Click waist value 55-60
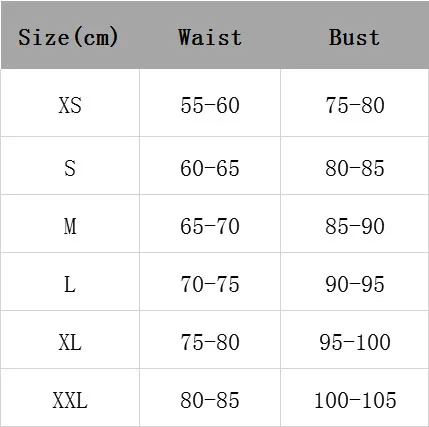This screenshot has height=427, width=429. [210, 105]
